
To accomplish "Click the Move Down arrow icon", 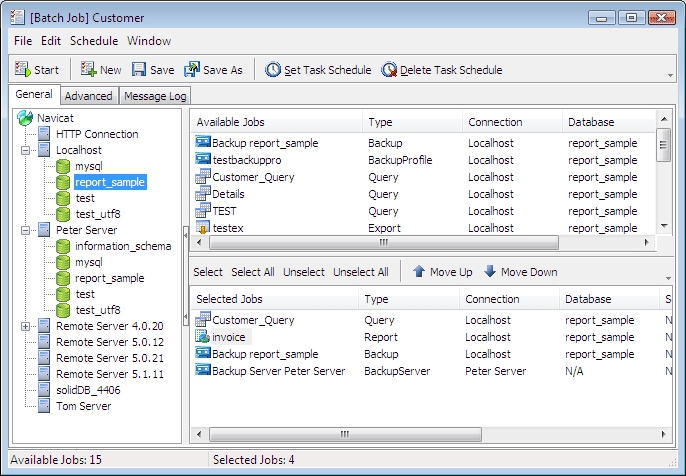I will [x=490, y=271].
